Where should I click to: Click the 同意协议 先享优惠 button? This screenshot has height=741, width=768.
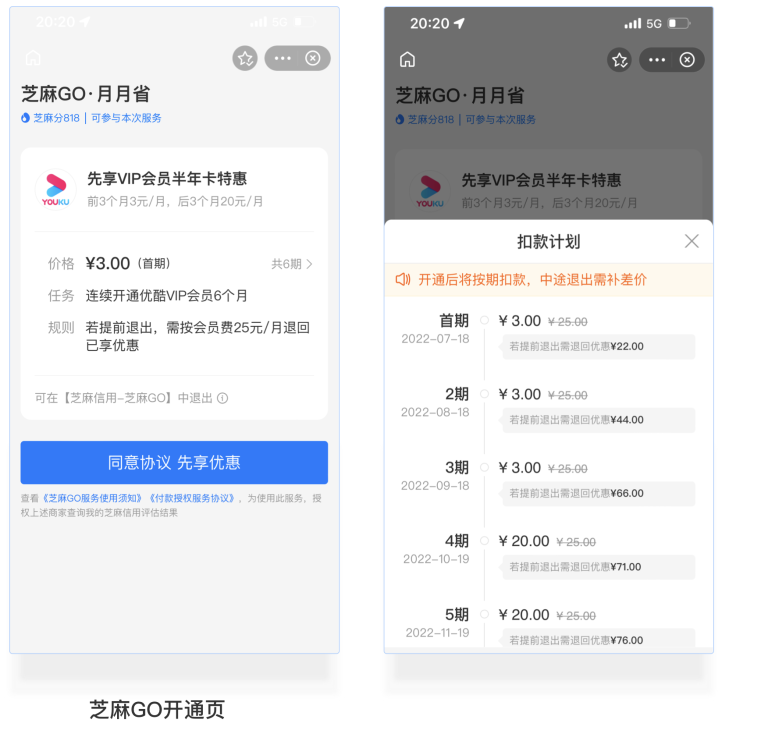click(x=174, y=462)
